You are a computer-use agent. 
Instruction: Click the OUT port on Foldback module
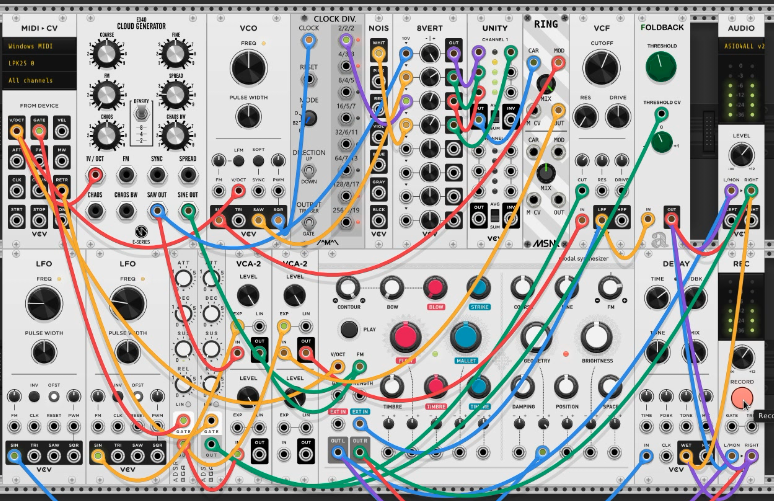click(x=671, y=220)
